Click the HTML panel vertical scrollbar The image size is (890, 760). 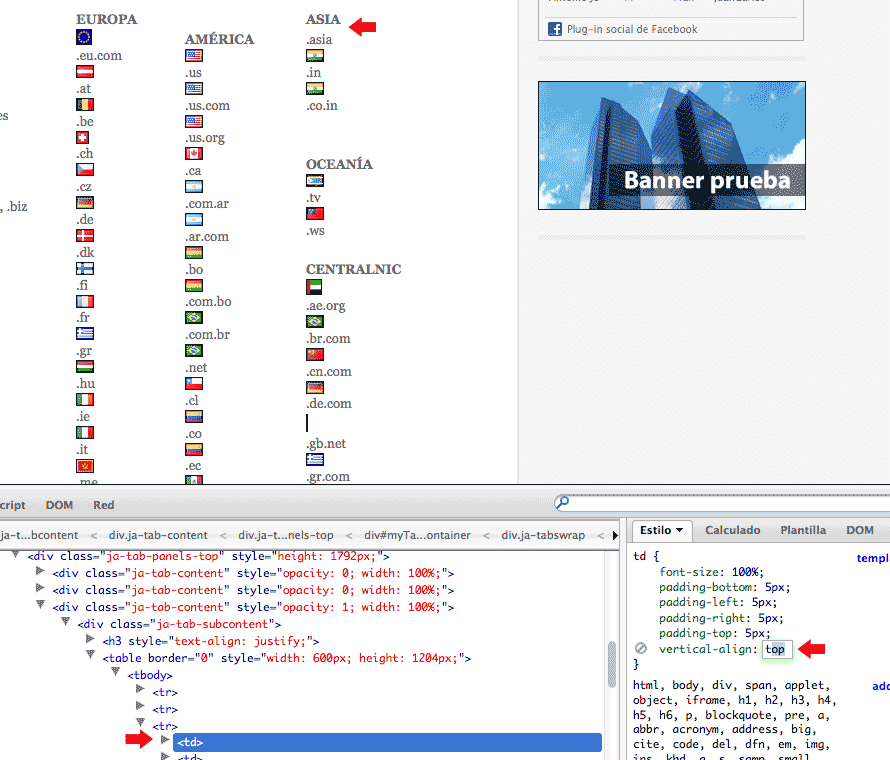point(611,664)
